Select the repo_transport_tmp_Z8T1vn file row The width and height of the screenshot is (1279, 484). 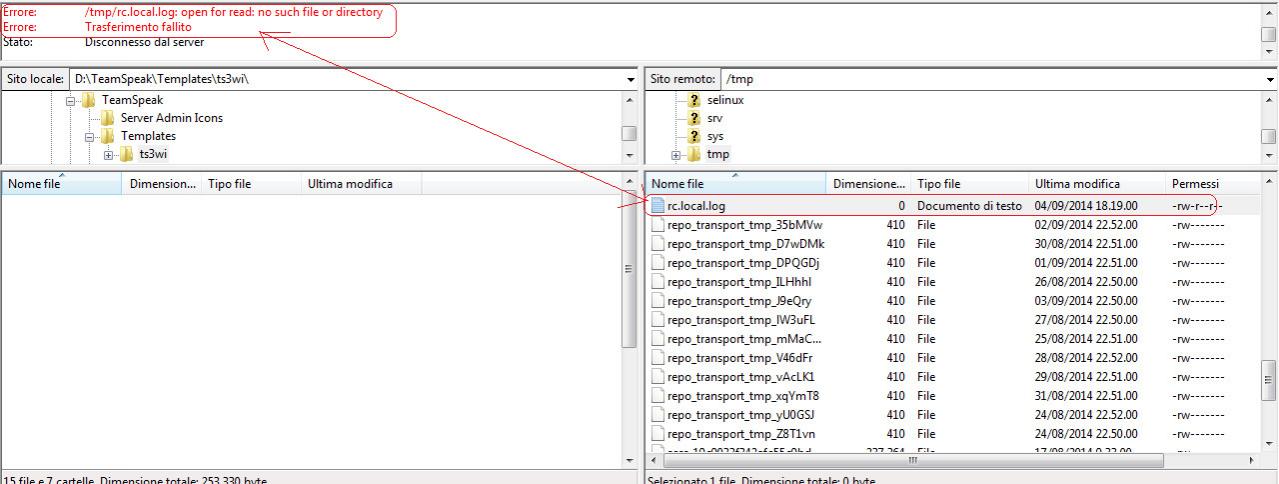(741, 434)
